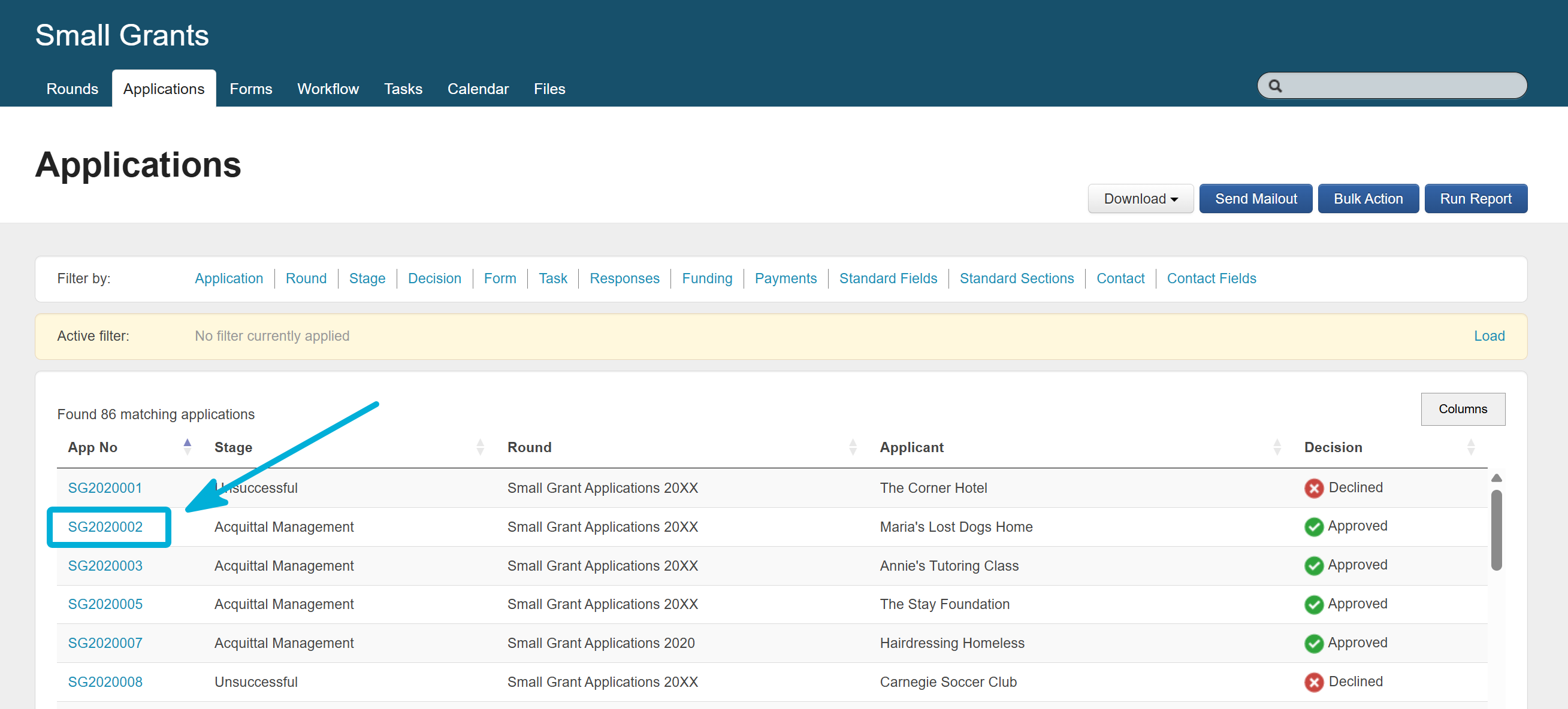Click the Declined icon for The Corner Hotel
The height and width of the screenshot is (709, 1568).
[1313, 488]
